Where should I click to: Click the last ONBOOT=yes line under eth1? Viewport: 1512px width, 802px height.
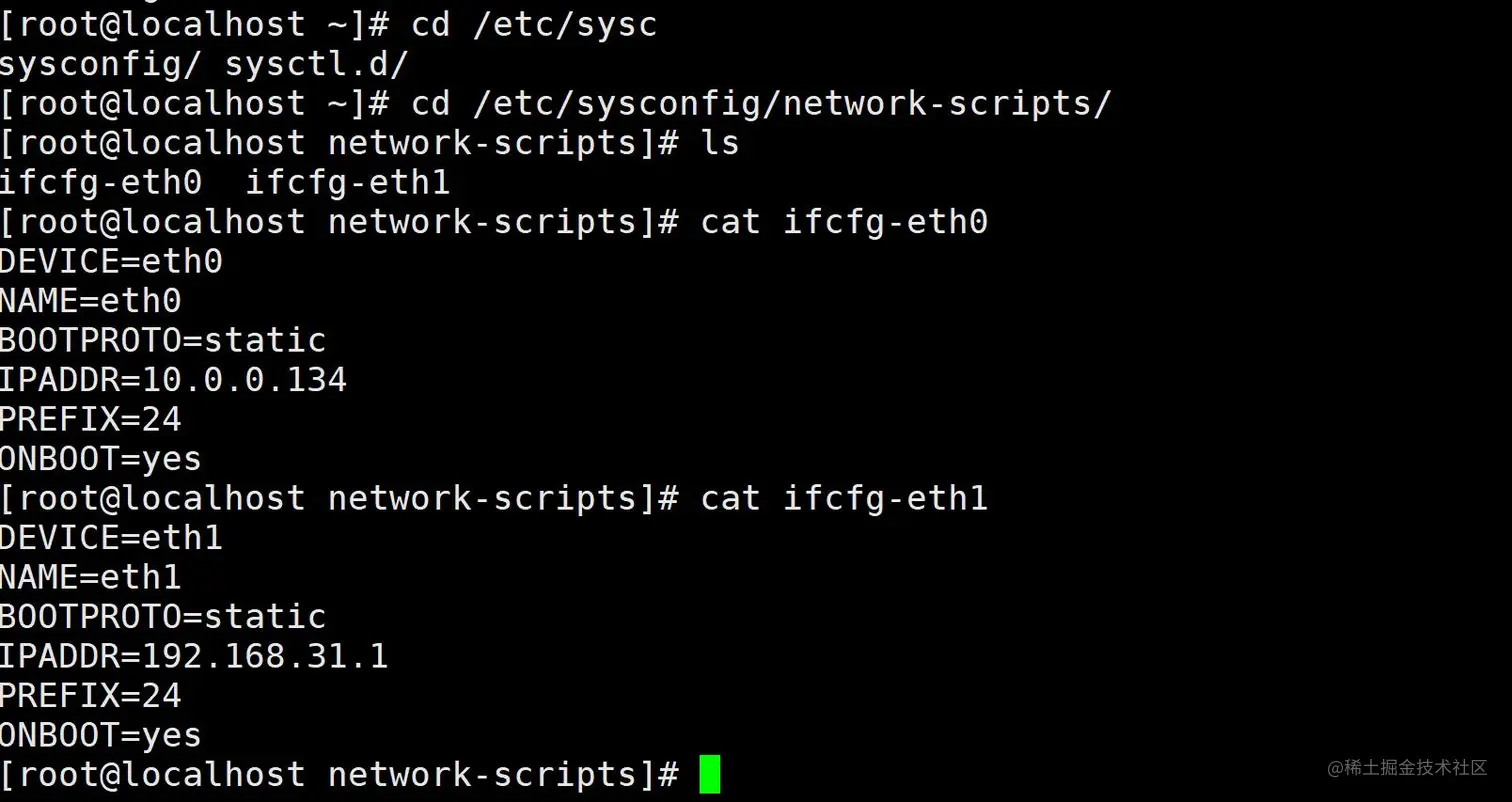(x=101, y=735)
